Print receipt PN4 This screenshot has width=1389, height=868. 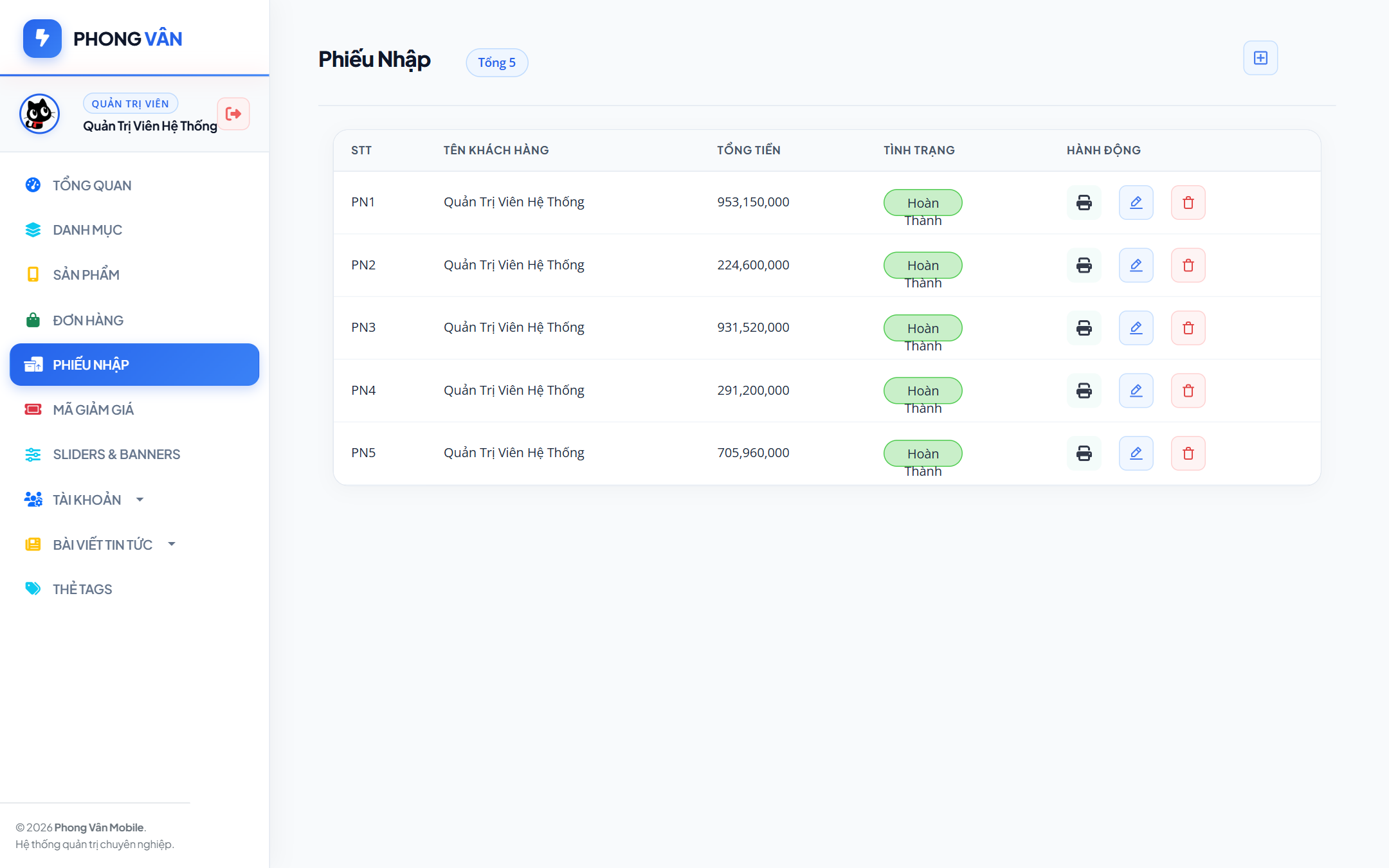point(1084,390)
